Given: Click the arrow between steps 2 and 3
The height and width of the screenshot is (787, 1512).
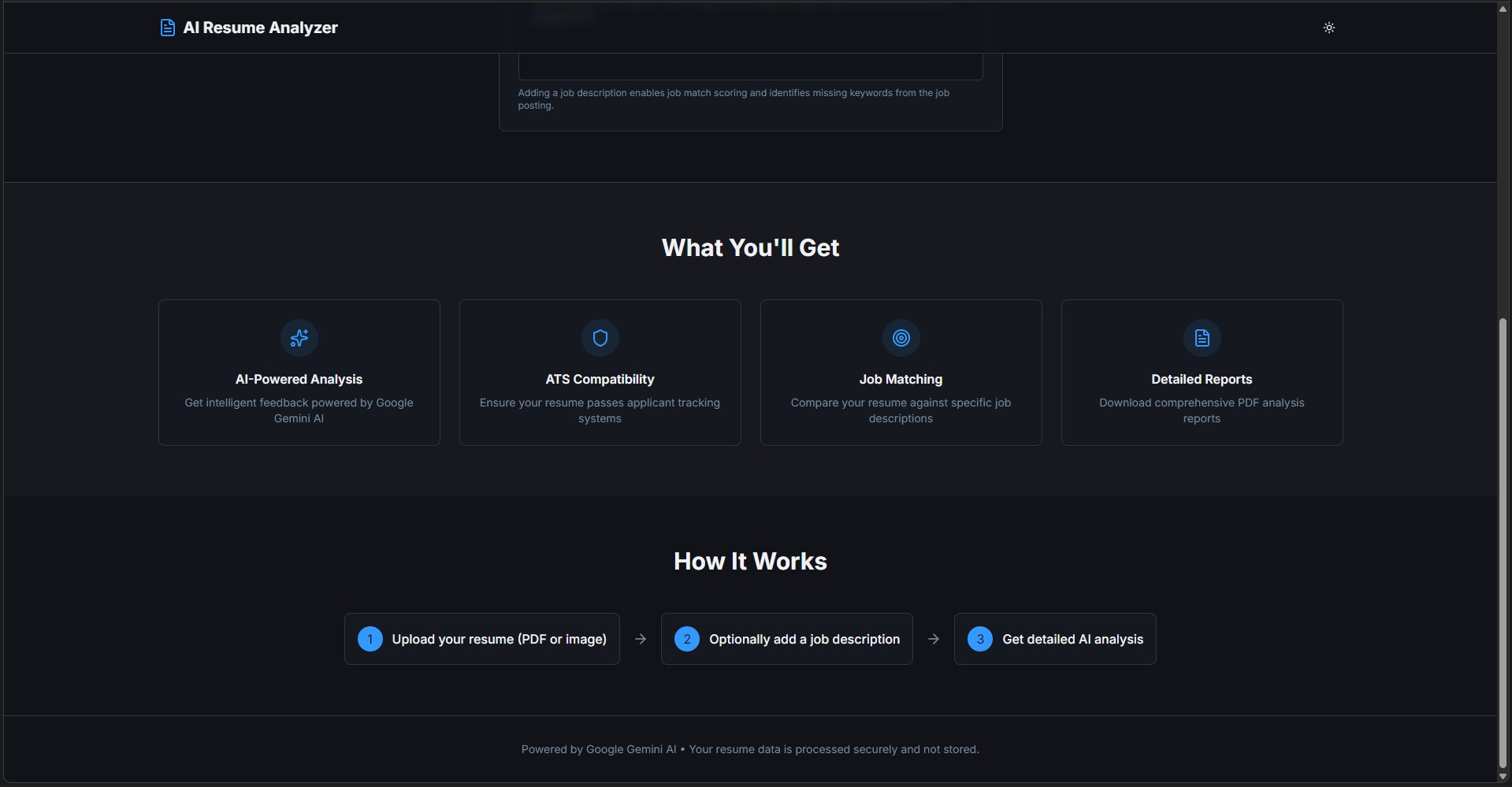Looking at the screenshot, I should (934, 639).
